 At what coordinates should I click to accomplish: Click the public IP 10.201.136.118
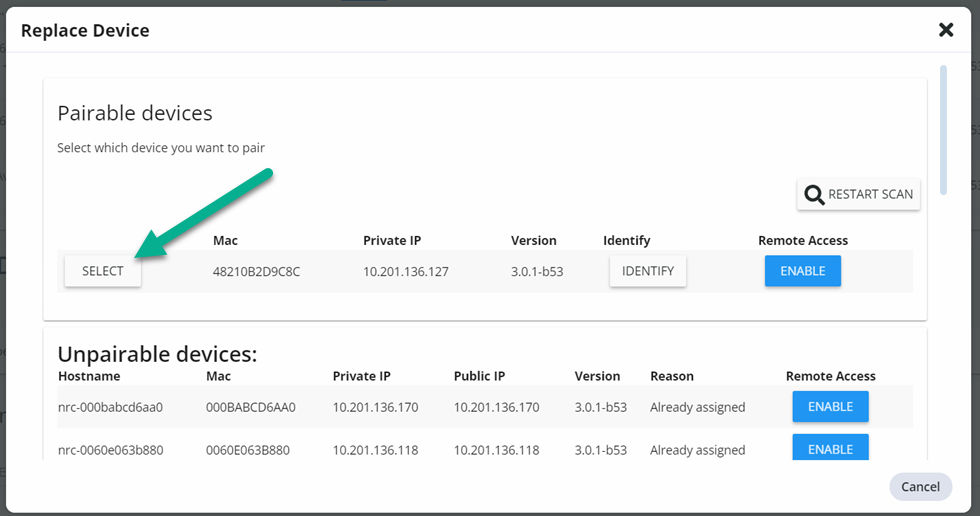(496, 450)
